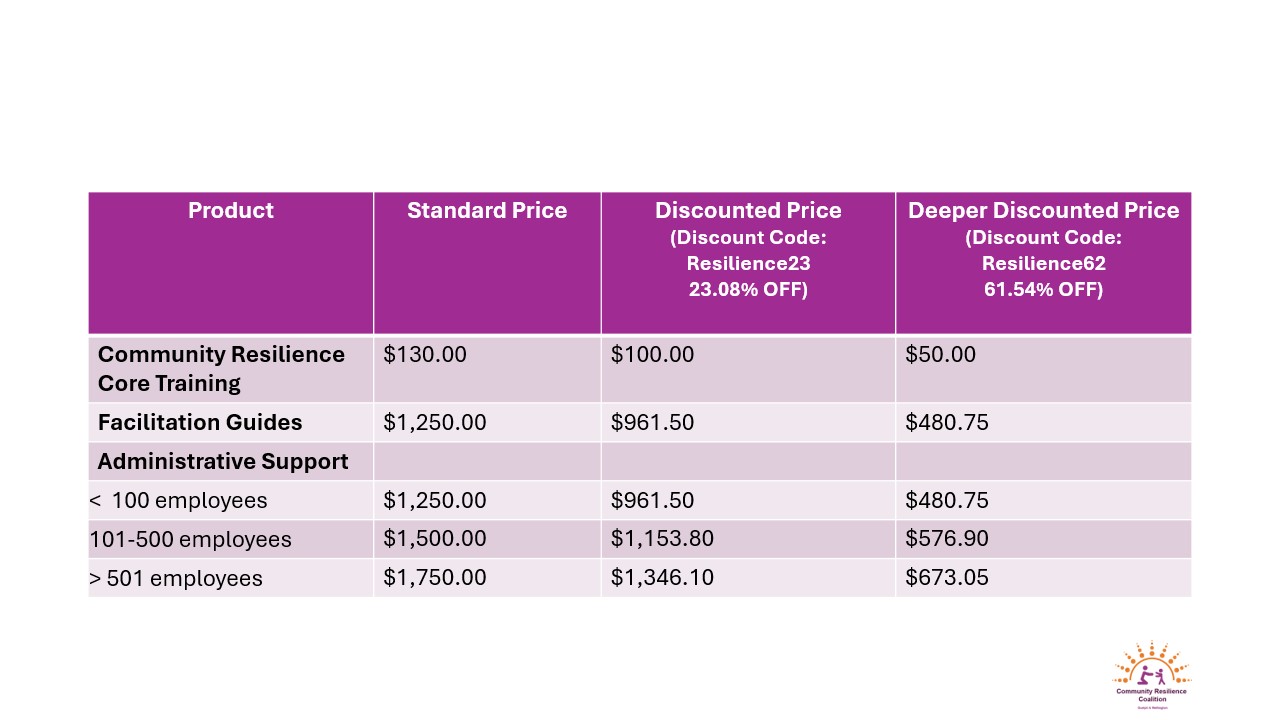Select the Facilitation Guides row label
Image resolution: width=1280 pixels, height=720 pixels.
pyautogui.click(x=231, y=422)
